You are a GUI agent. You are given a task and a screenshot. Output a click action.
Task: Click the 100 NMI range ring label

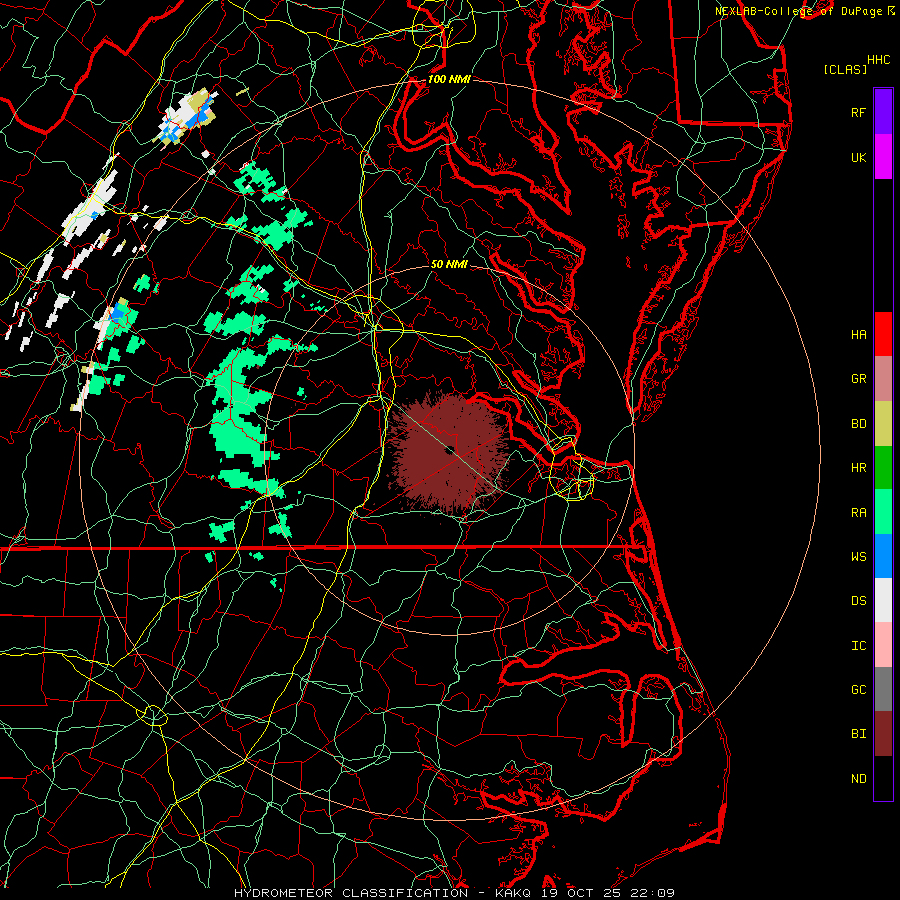pos(449,79)
